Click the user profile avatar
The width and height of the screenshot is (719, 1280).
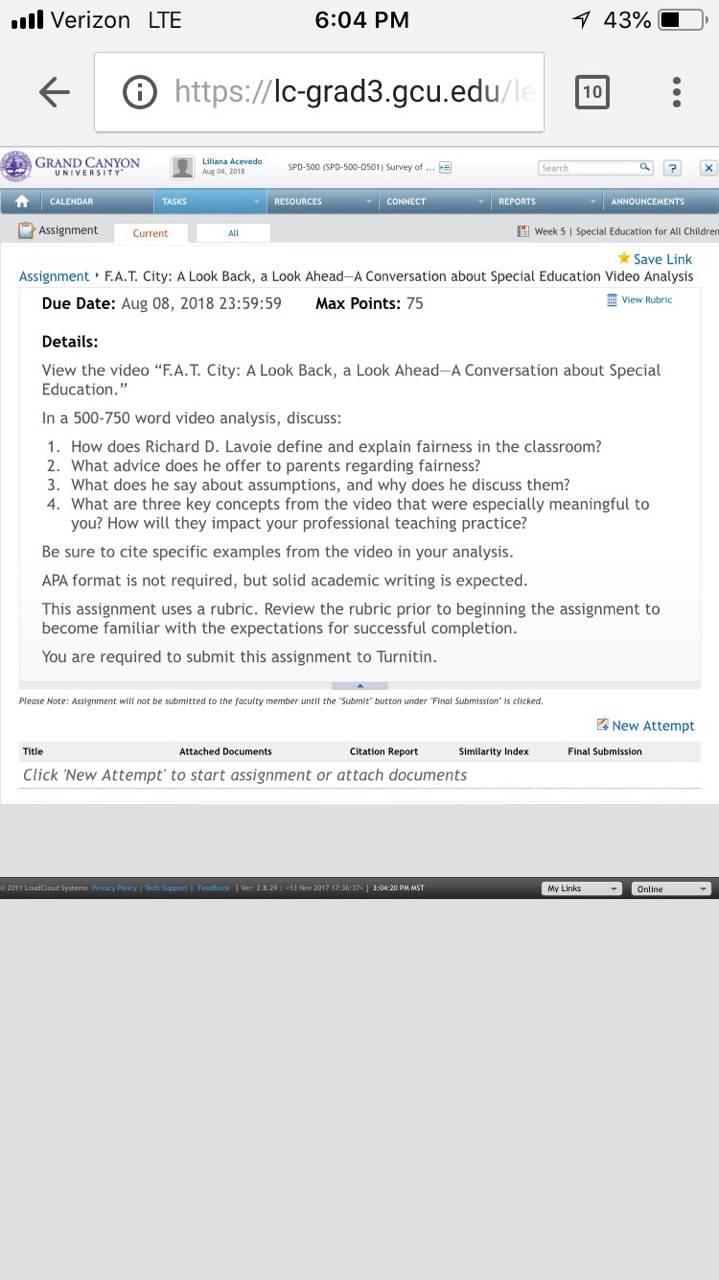(x=182, y=167)
